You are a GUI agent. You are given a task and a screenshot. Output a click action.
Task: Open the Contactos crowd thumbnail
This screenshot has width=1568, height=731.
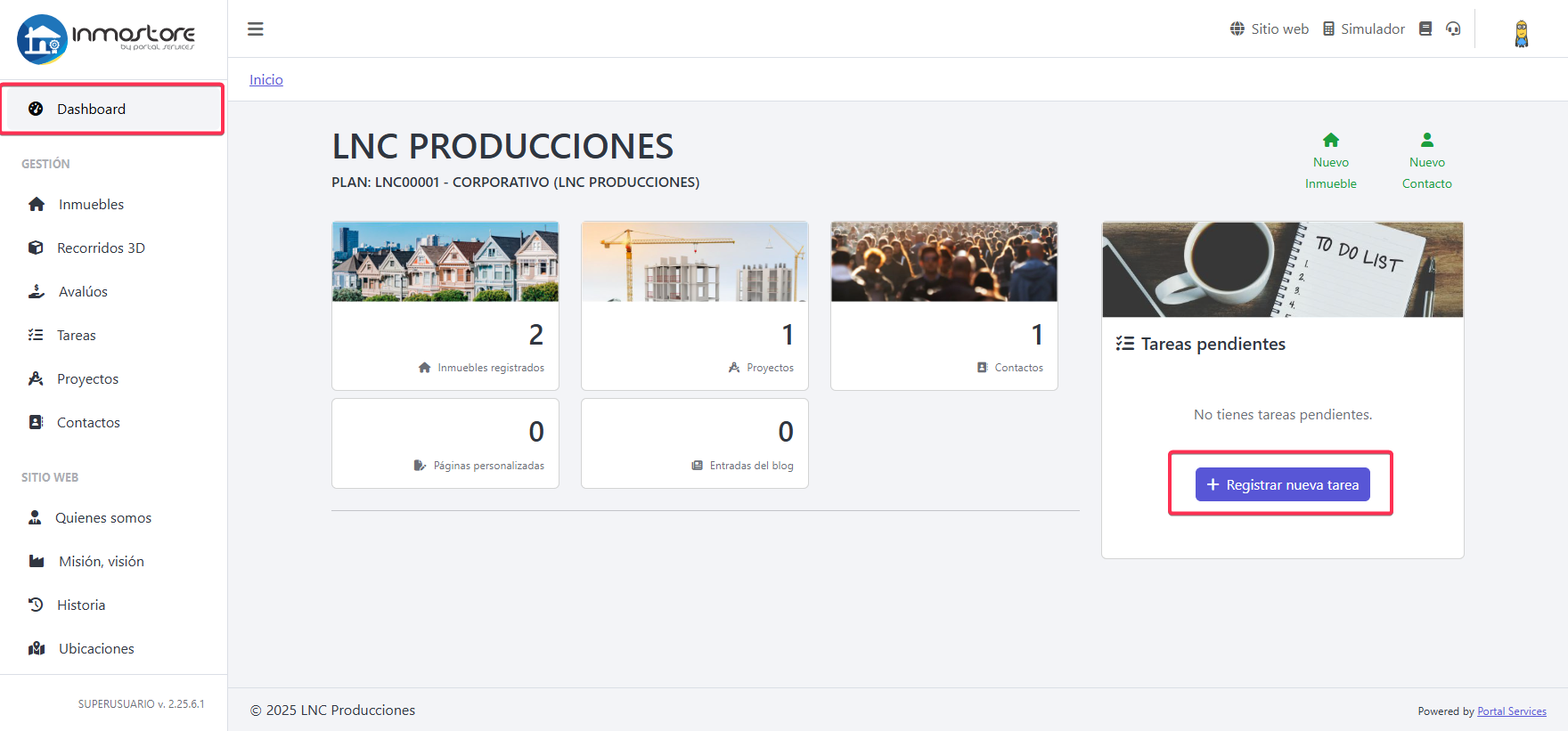coord(944,262)
